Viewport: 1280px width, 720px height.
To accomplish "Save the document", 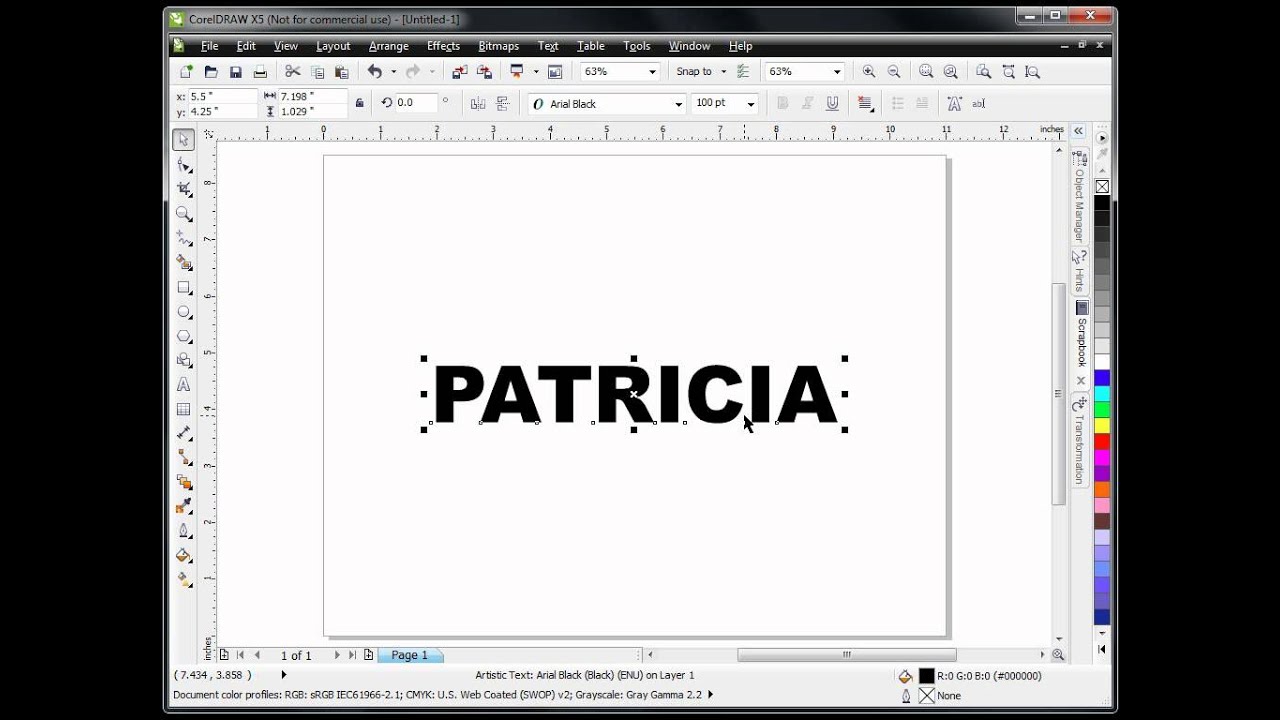I will pos(236,72).
